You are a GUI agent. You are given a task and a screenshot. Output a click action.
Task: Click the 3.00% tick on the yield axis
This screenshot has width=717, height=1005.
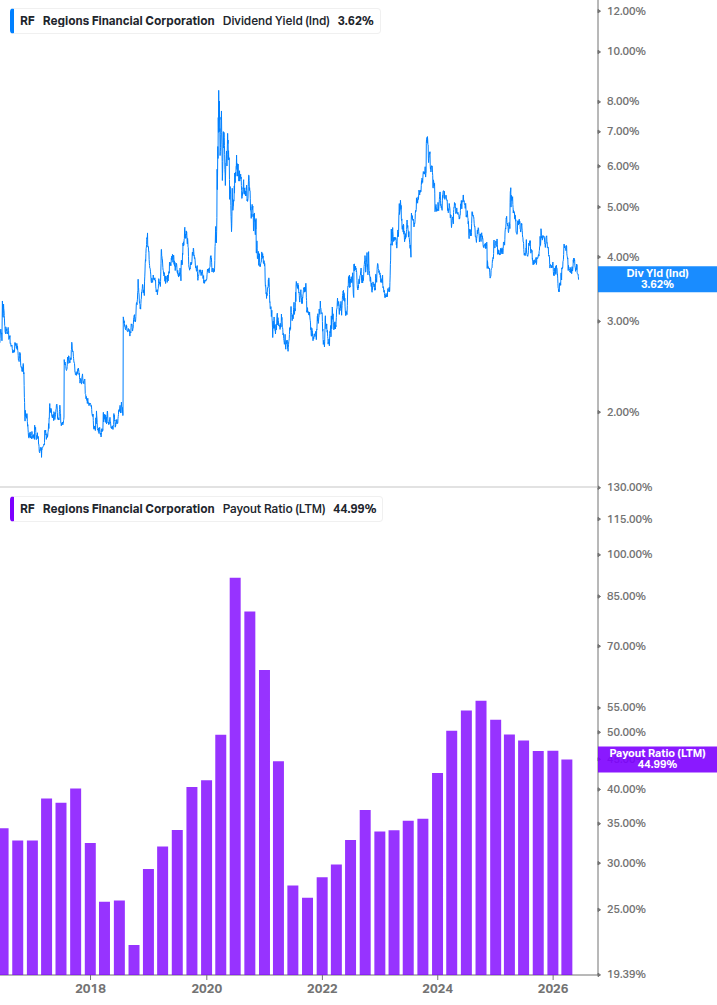[x=623, y=321]
